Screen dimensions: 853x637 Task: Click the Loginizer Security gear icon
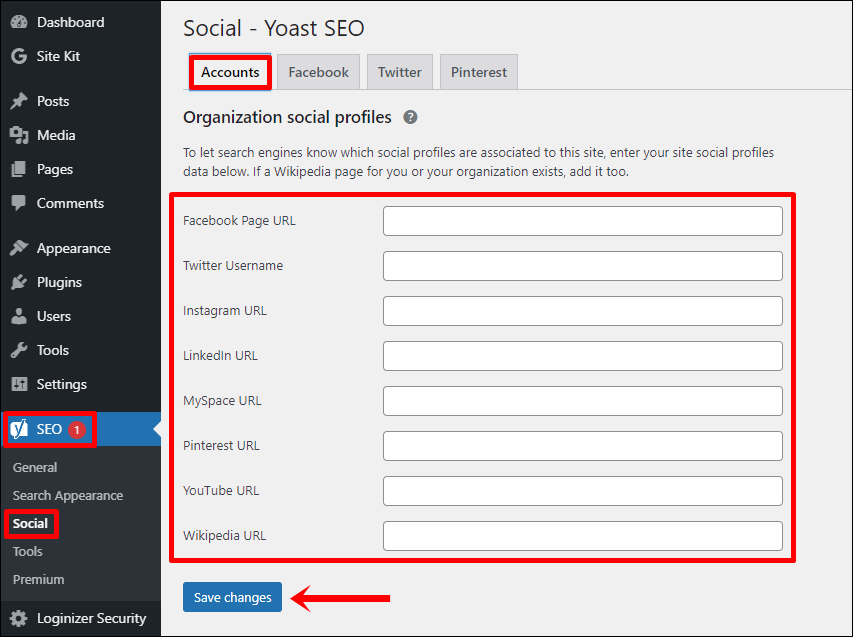(x=19, y=619)
